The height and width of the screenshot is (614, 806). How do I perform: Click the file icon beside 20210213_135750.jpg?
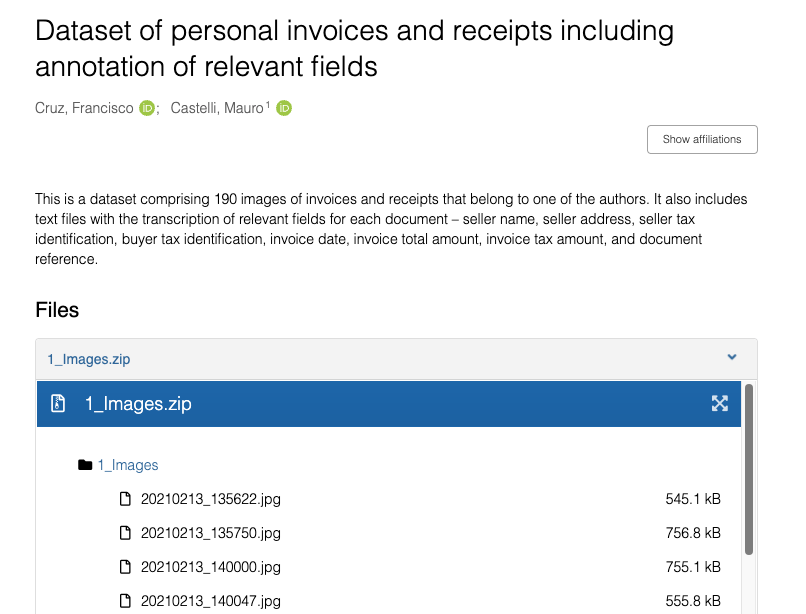tap(125, 533)
